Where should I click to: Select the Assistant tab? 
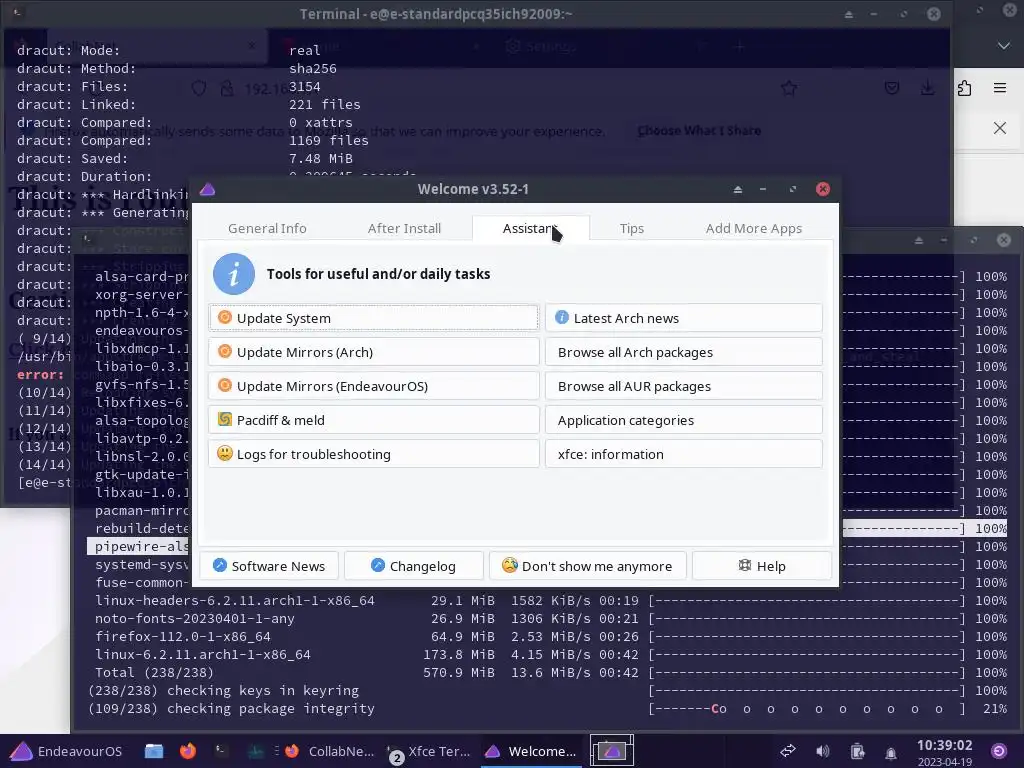tap(530, 229)
